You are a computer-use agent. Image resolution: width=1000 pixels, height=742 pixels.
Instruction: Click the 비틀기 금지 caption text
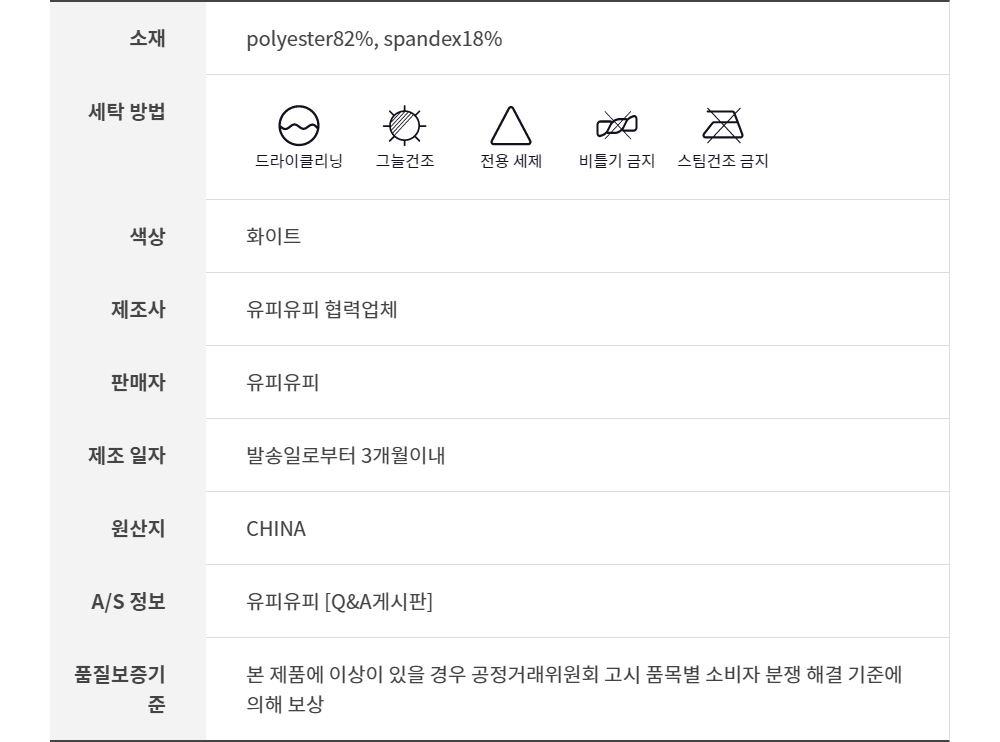pos(617,162)
